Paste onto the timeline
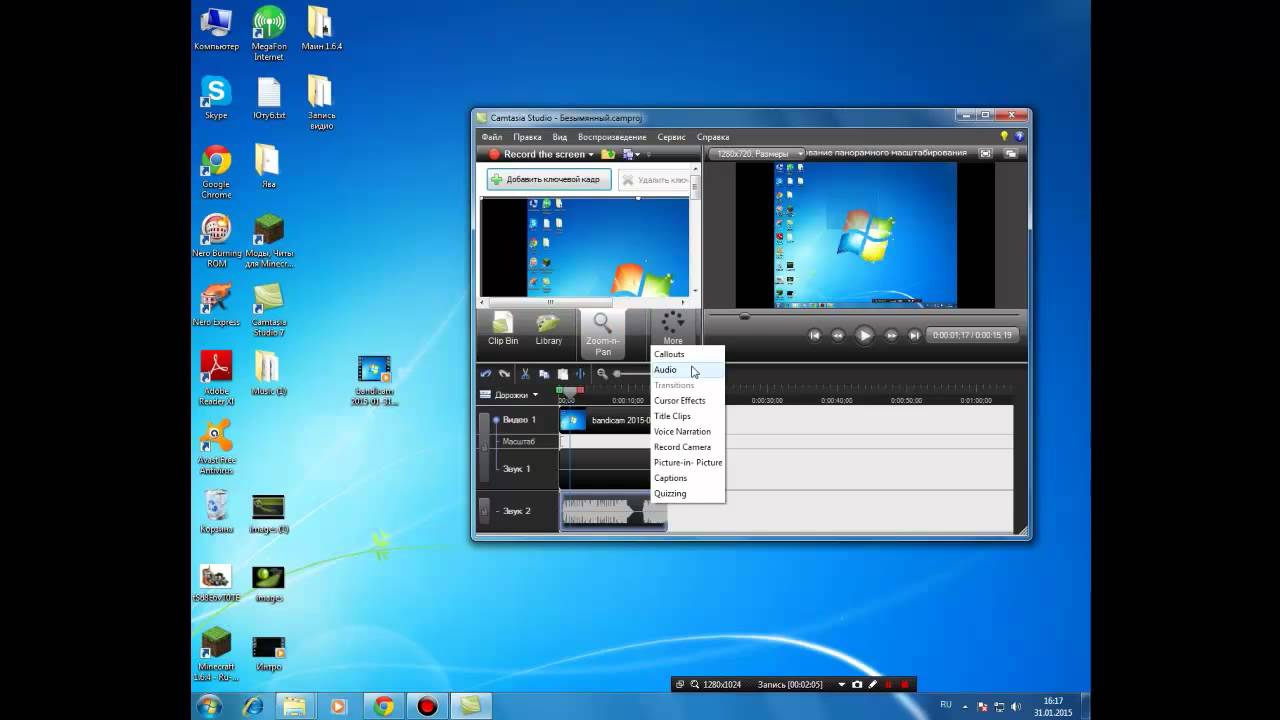This screenshot has height=720, width=1280. (562, 374)
